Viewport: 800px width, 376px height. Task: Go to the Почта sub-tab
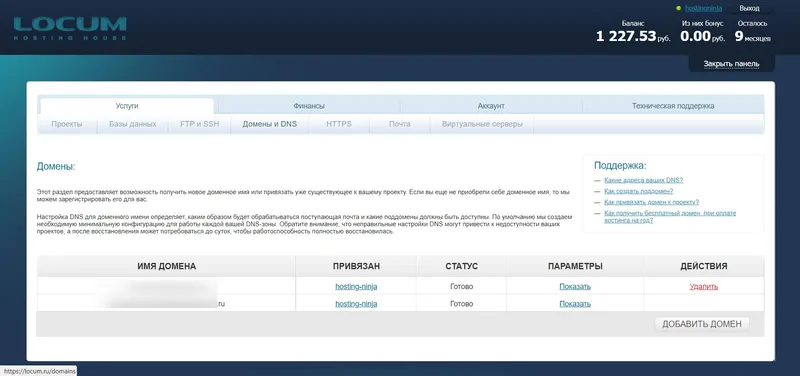click(399, 124)
